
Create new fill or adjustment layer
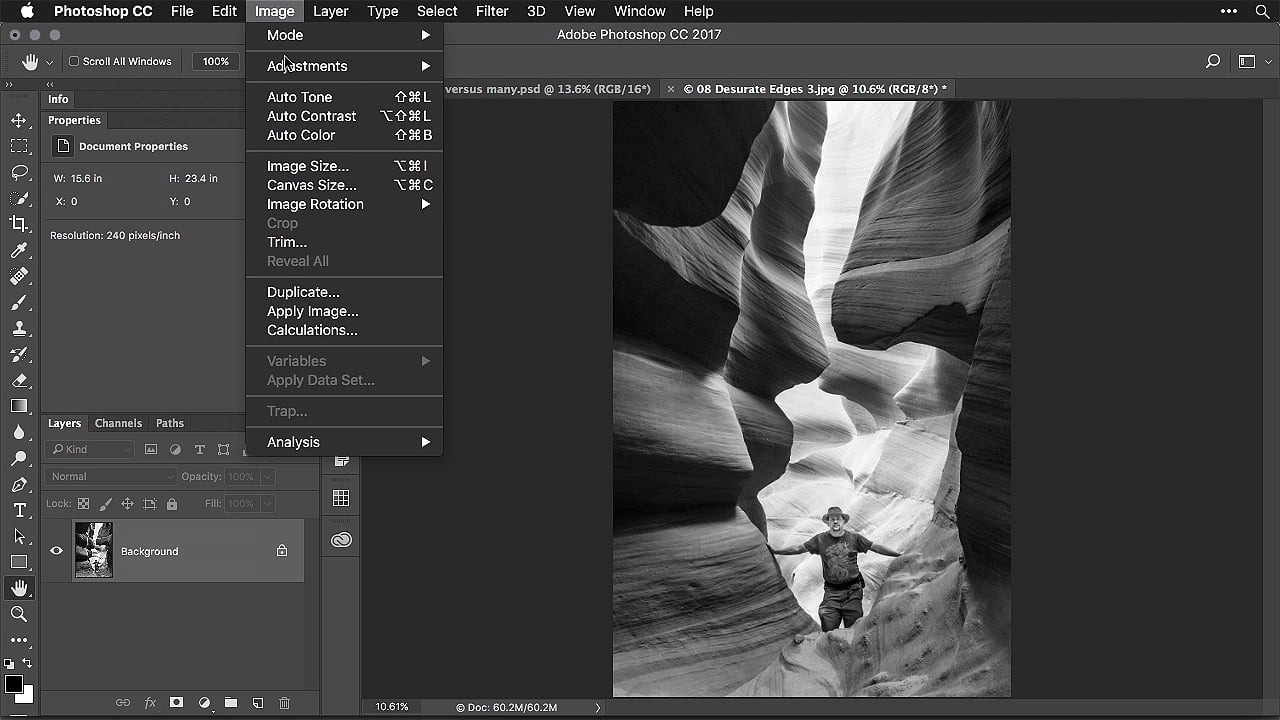tap(204, 703)
